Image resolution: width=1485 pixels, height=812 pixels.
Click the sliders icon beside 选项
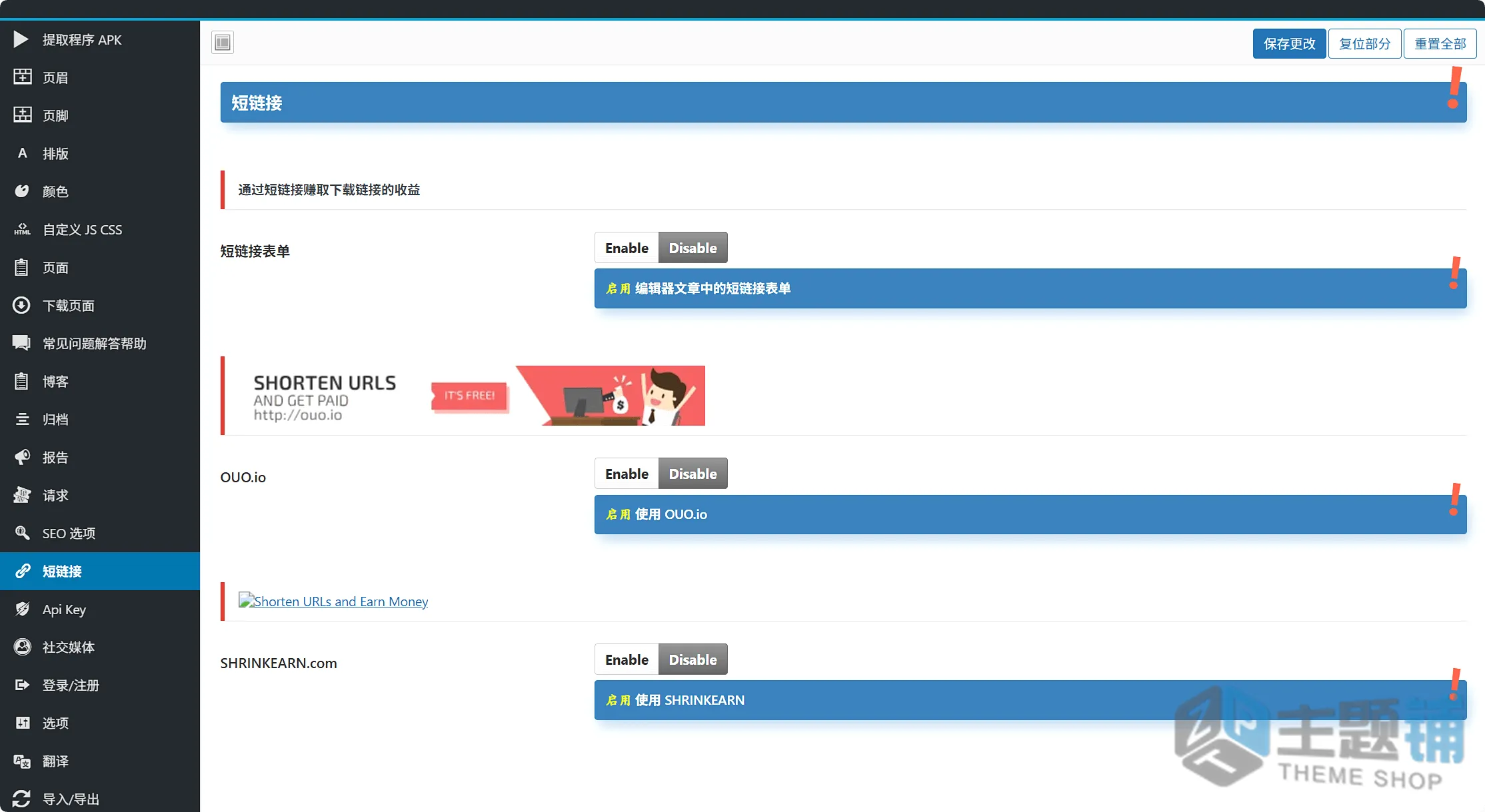[x=23, y=723]
